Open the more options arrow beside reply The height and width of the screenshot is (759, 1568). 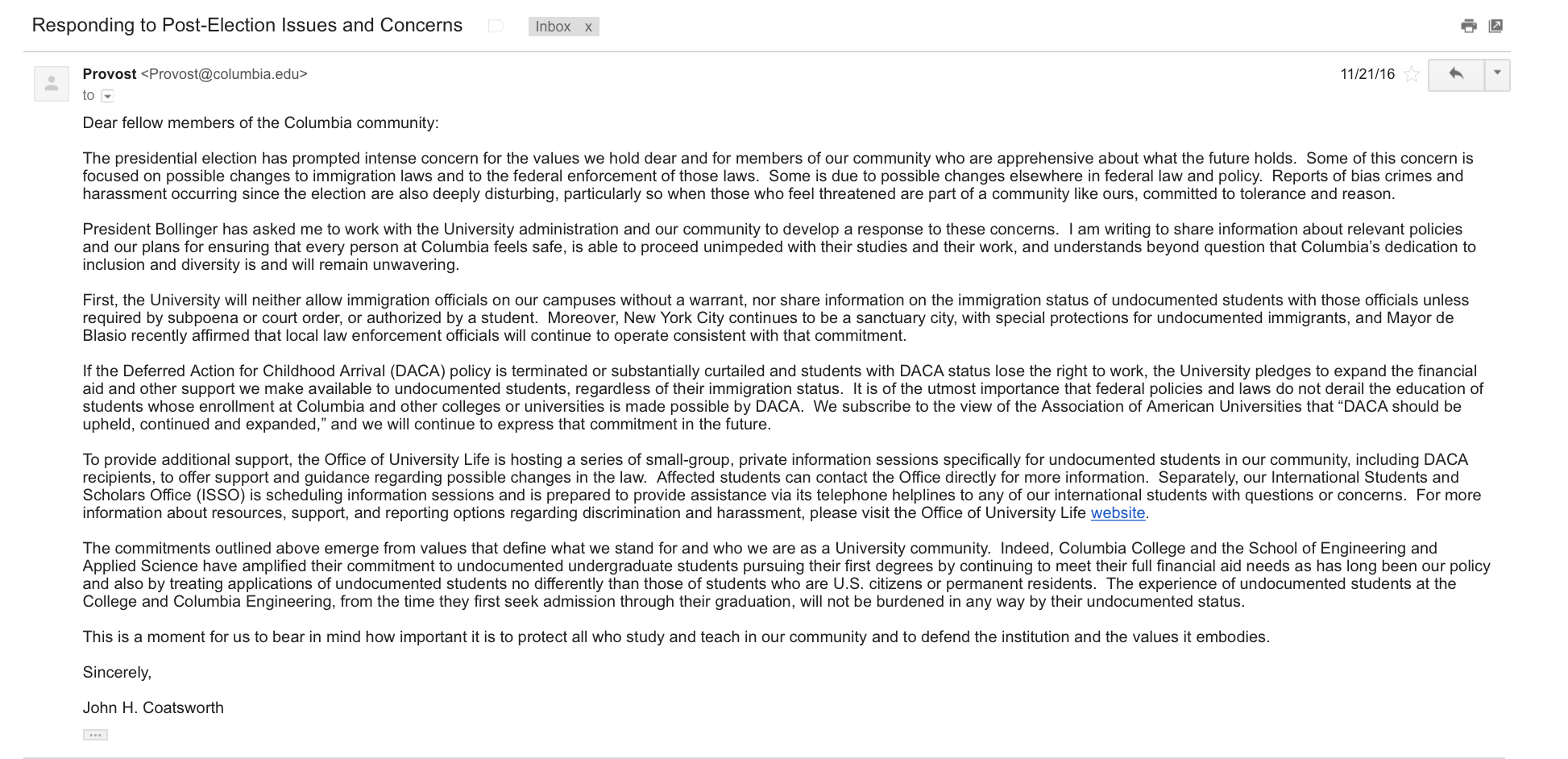(1497, 74)
